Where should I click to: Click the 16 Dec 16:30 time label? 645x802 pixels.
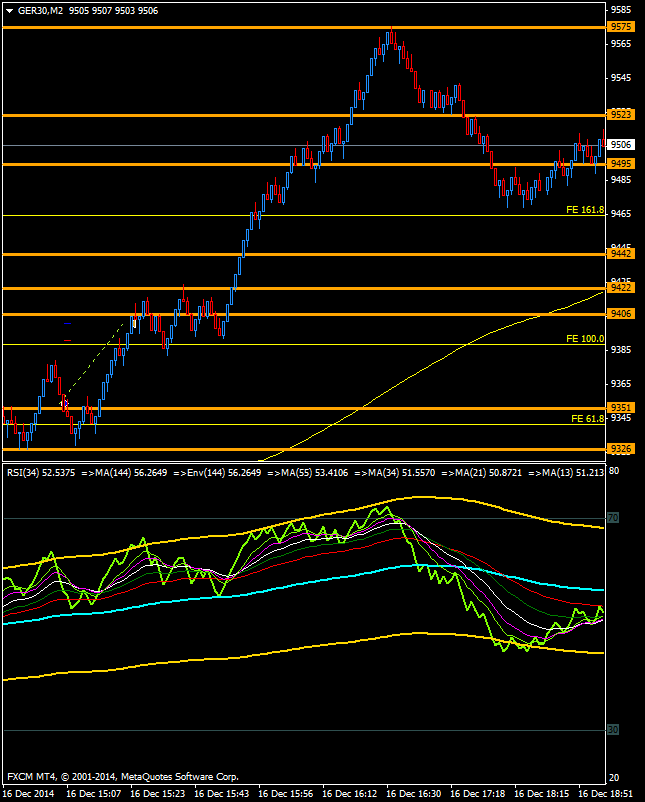click(x=414, y=793)
